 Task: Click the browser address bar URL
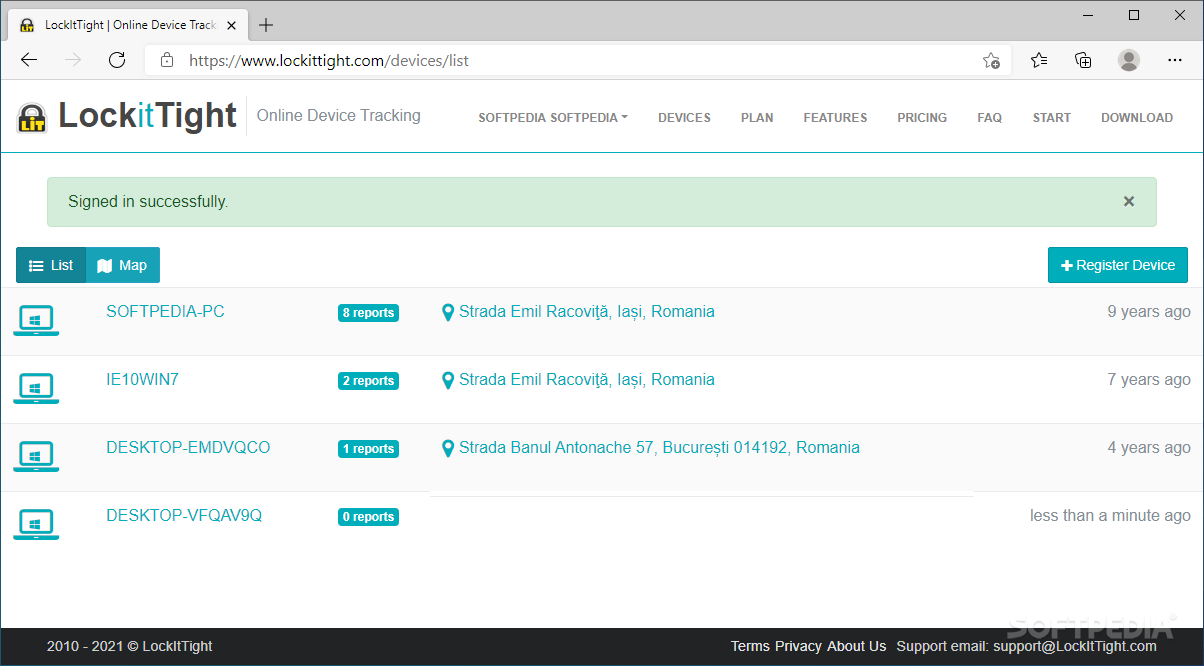pyautogui.click(x=329, y=60)
